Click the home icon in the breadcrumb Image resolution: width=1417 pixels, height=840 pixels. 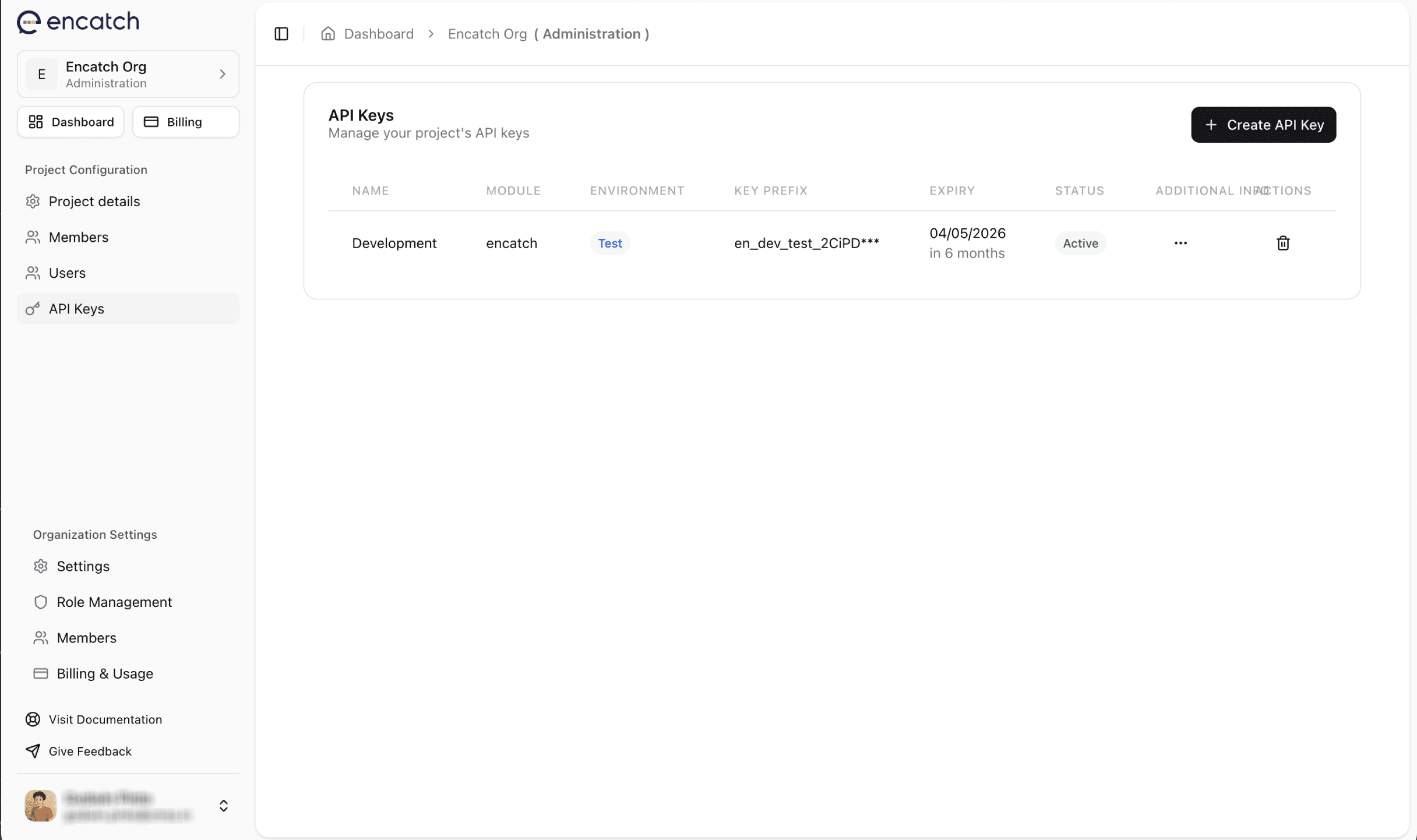pyautogui.click(x=328, y=34)
